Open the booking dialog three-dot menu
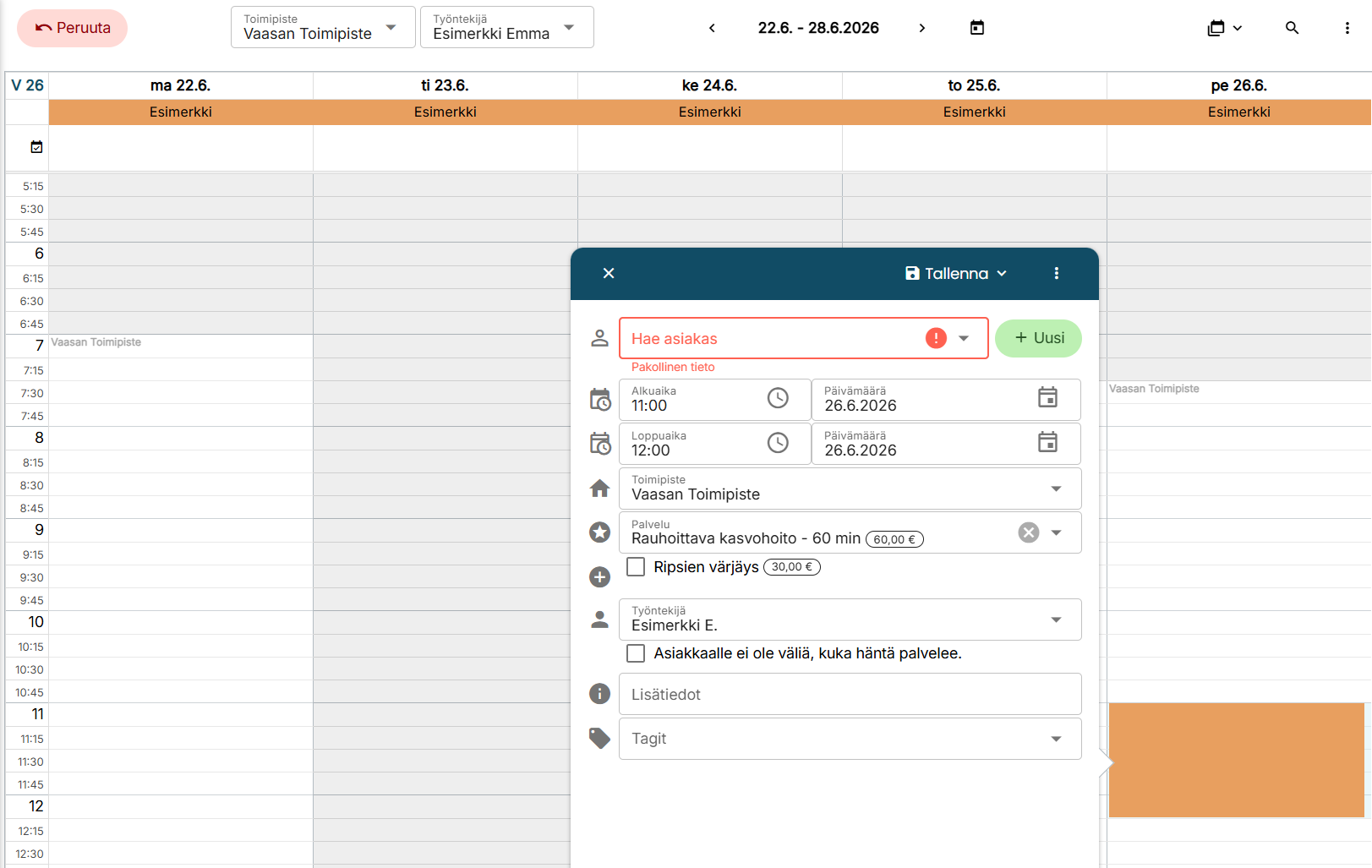 tap(1056, 273)
